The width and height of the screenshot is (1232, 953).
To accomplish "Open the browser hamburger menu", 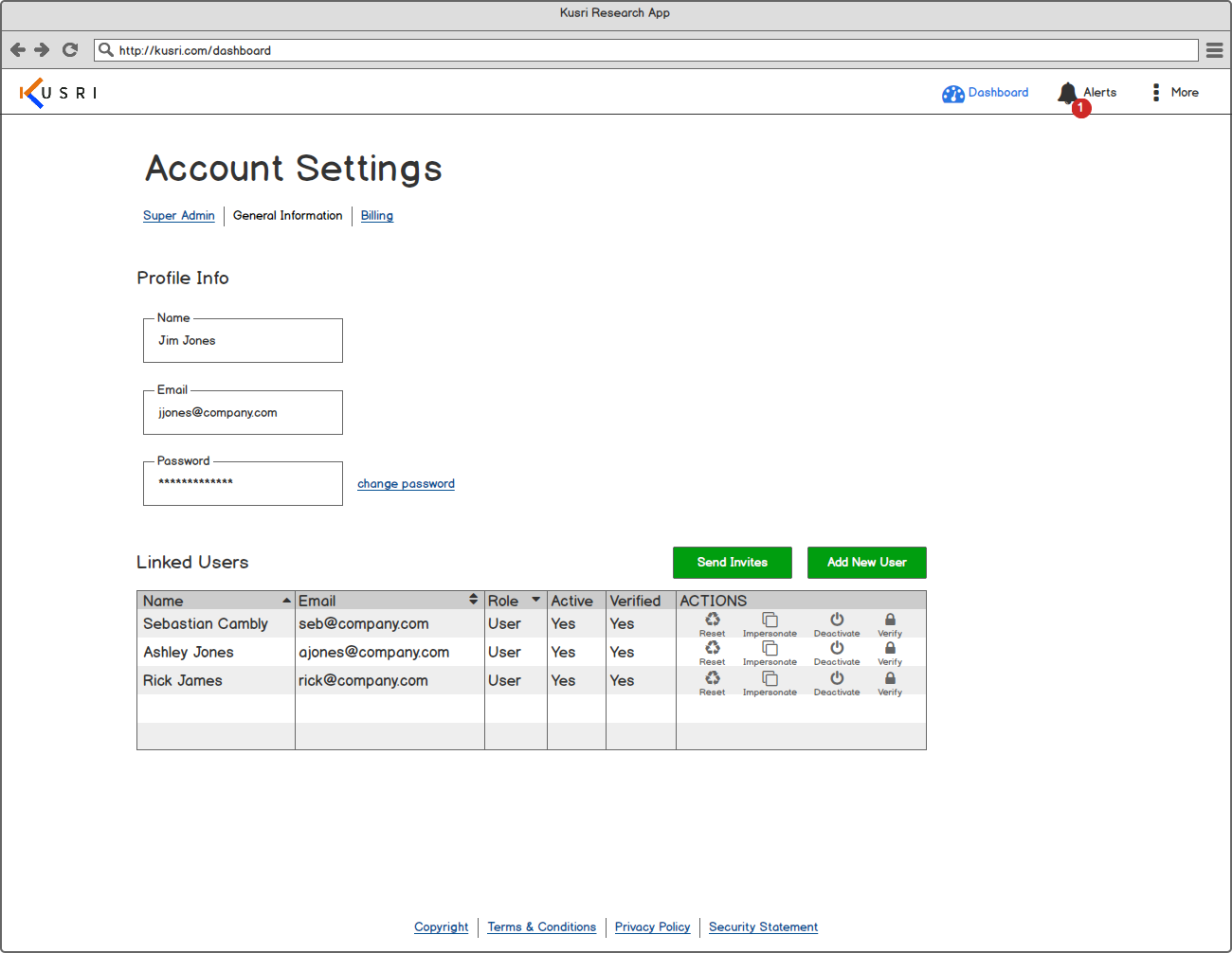I will (x=1214, y=50).
